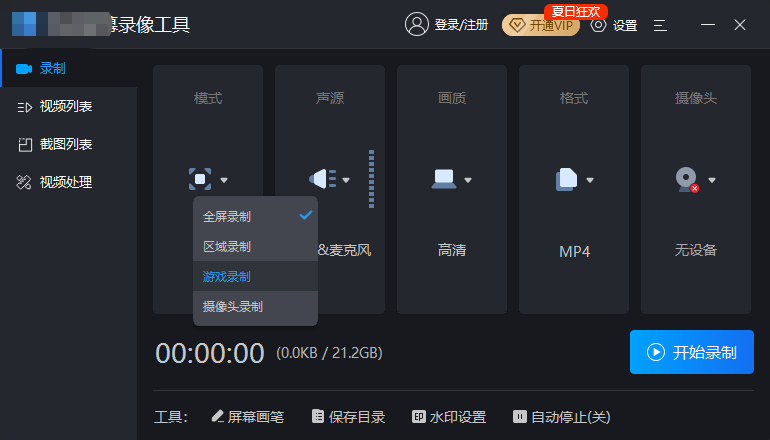Open 水印设置 watermark settings
Screen dimensions: 770x440
pos(449,417)
